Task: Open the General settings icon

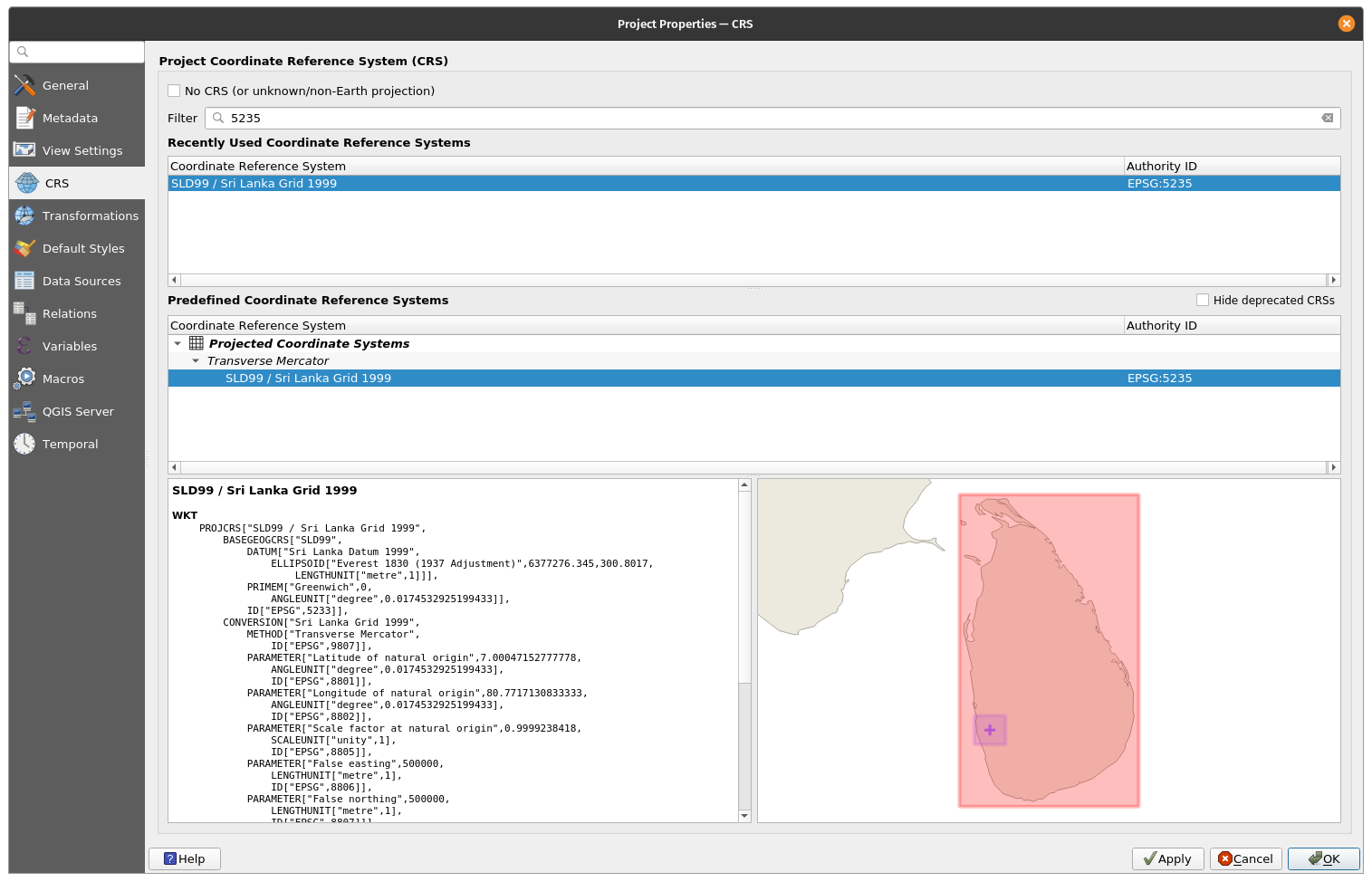Action: click(x=24, y=85)
